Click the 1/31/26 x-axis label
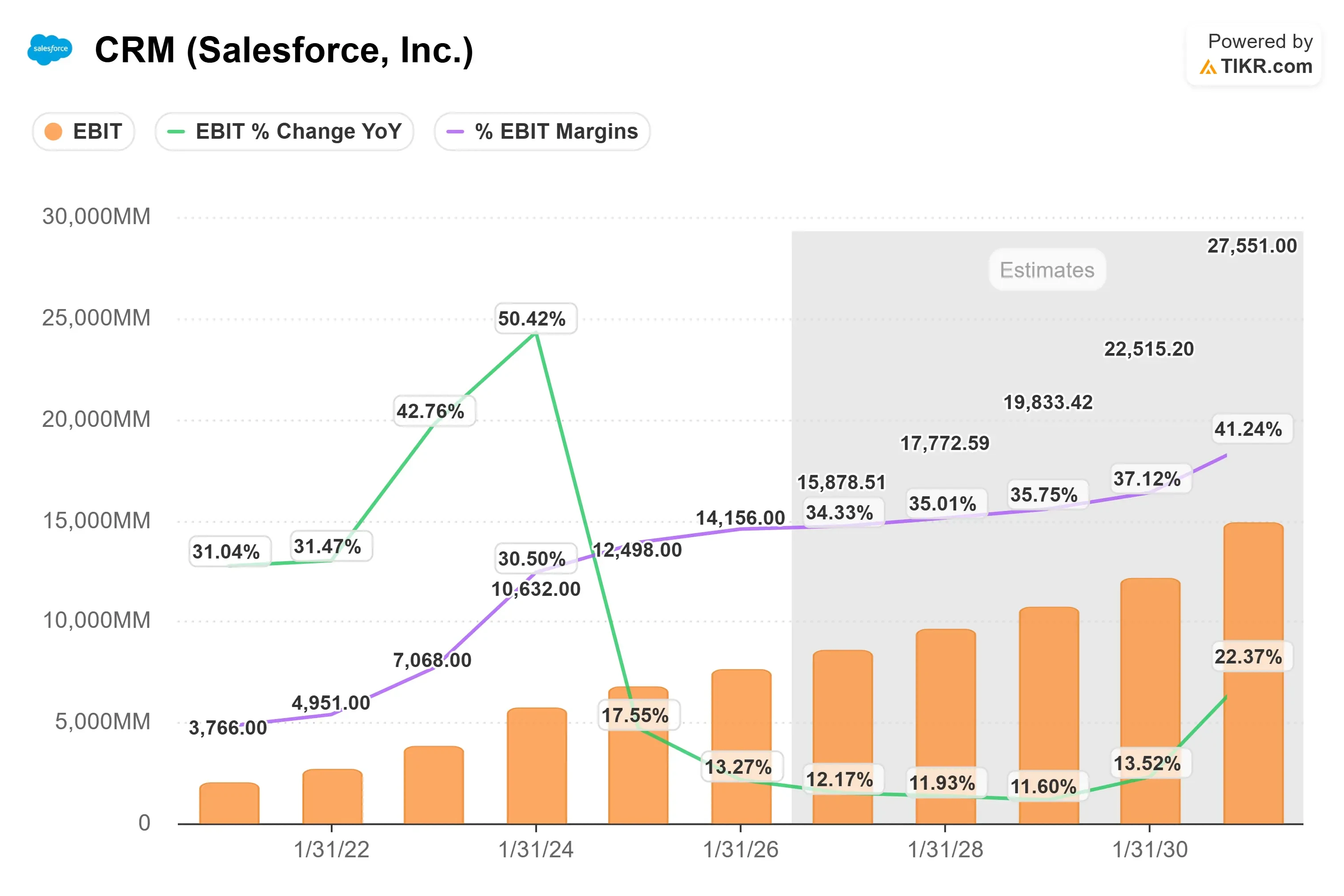This screenshot has height=896, width=1344. pyautogui.click(x=740, y=850)
